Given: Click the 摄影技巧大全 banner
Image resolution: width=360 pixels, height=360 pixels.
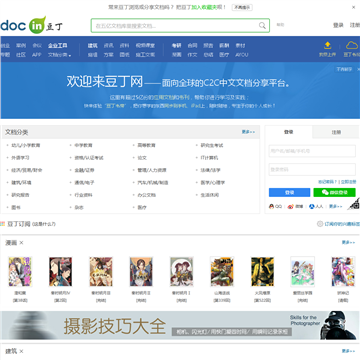Looking at the screenshot, I should click(x=180, y=325).
